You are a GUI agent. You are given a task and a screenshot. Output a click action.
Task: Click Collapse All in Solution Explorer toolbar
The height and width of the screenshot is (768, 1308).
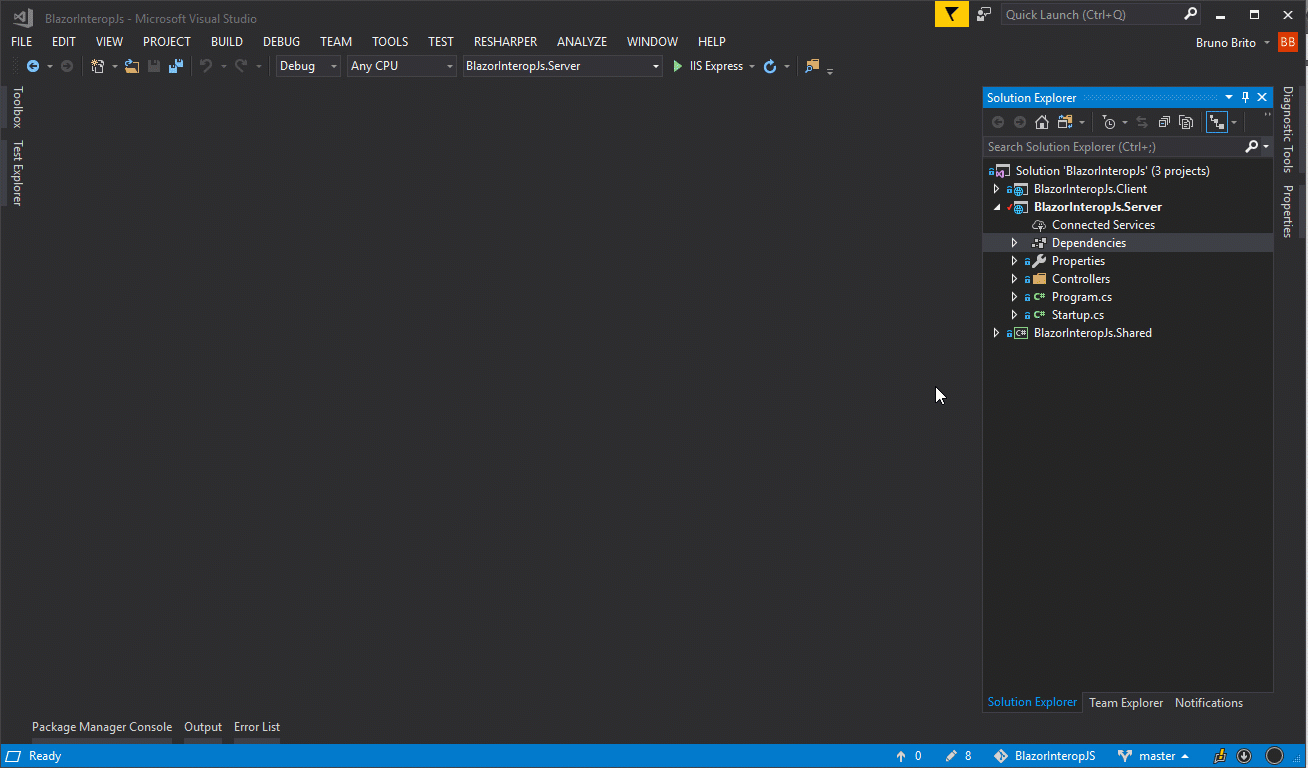pos(1164,122)
